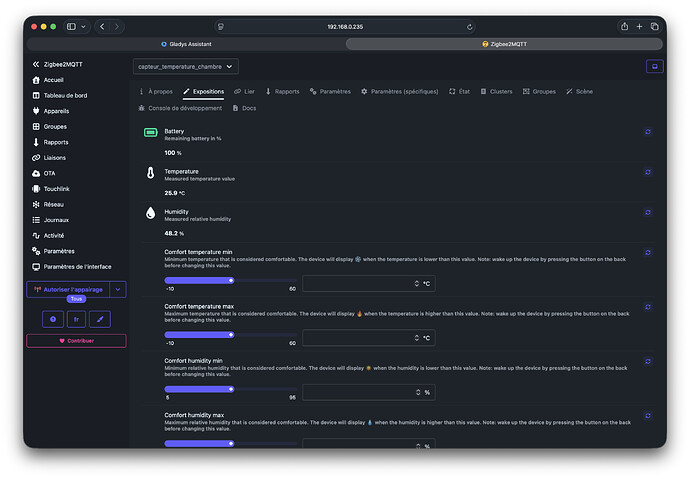Click the Comfort temperature max slider
Viewport: 690px width, 479px height.
231,335
